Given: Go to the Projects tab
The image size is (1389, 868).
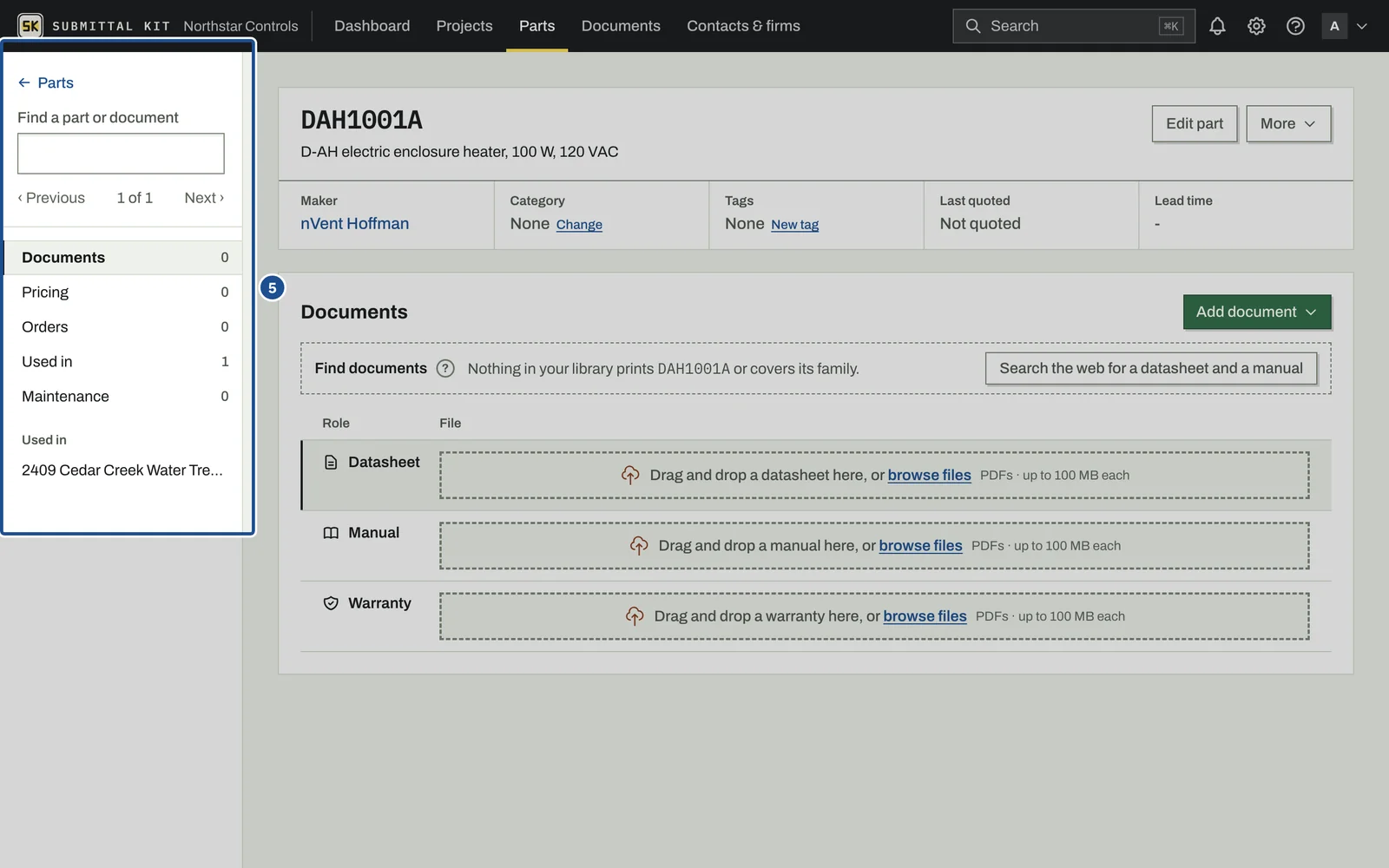Looking at the screenshot, I should (x=464, y=26).
